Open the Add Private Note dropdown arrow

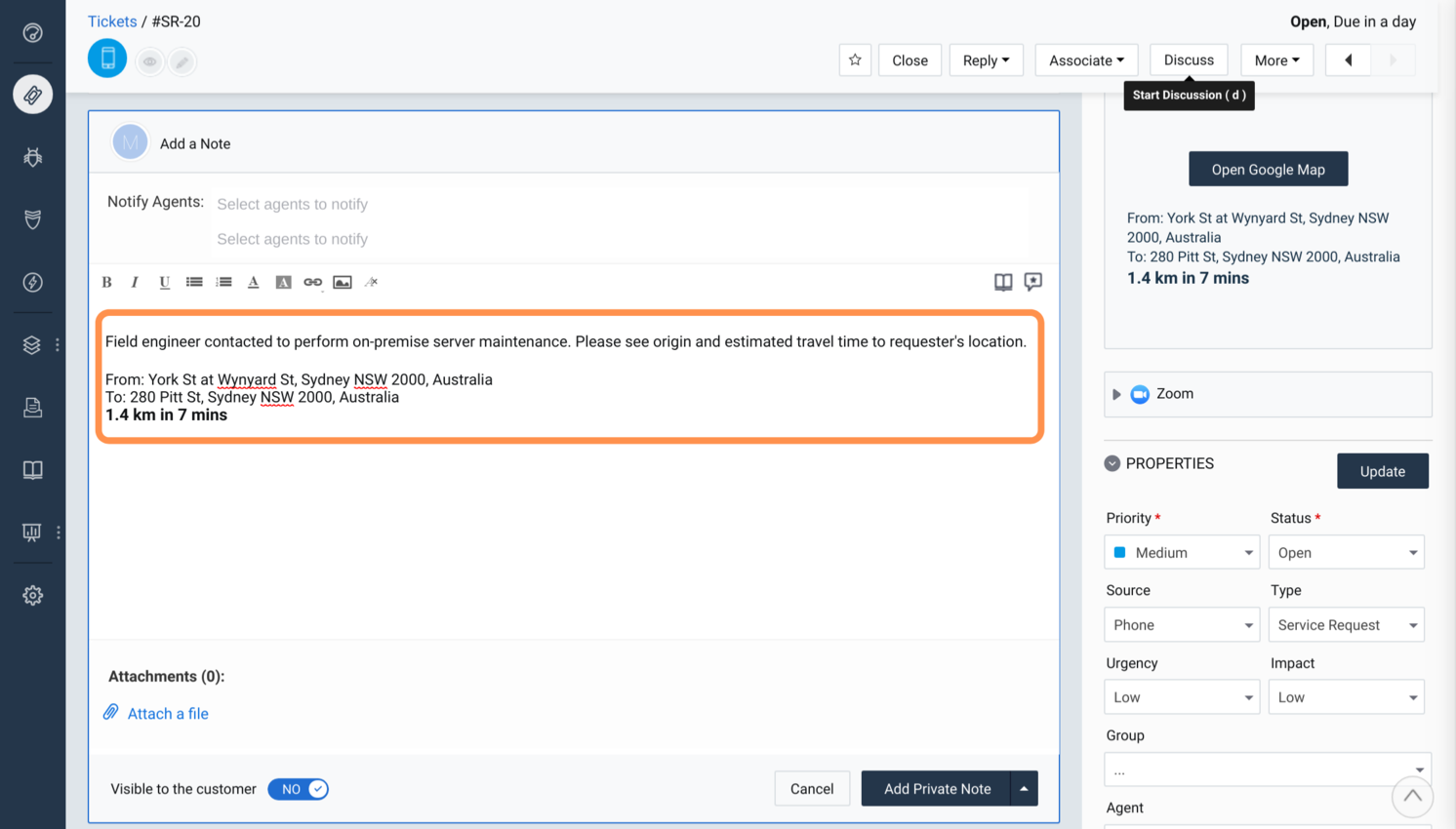point(1024,788)
